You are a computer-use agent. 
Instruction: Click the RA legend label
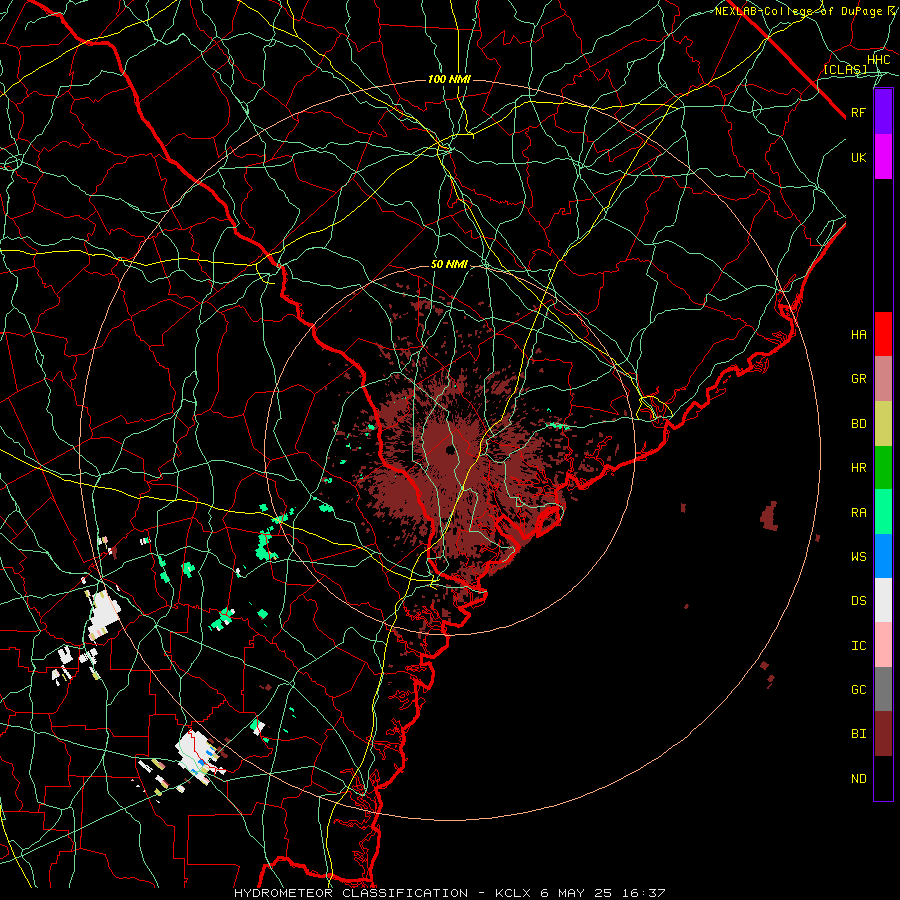coord(859,513)
